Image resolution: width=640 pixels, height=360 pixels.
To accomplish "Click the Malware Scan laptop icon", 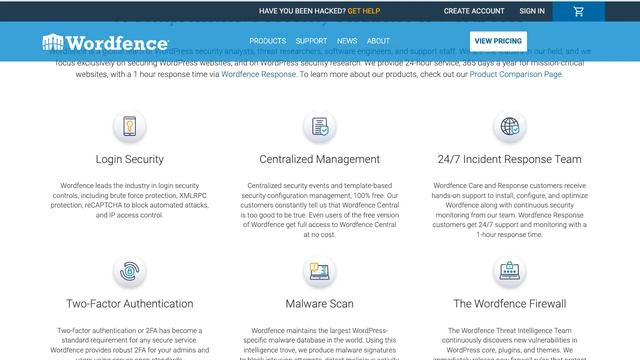I will click(320, 271).
